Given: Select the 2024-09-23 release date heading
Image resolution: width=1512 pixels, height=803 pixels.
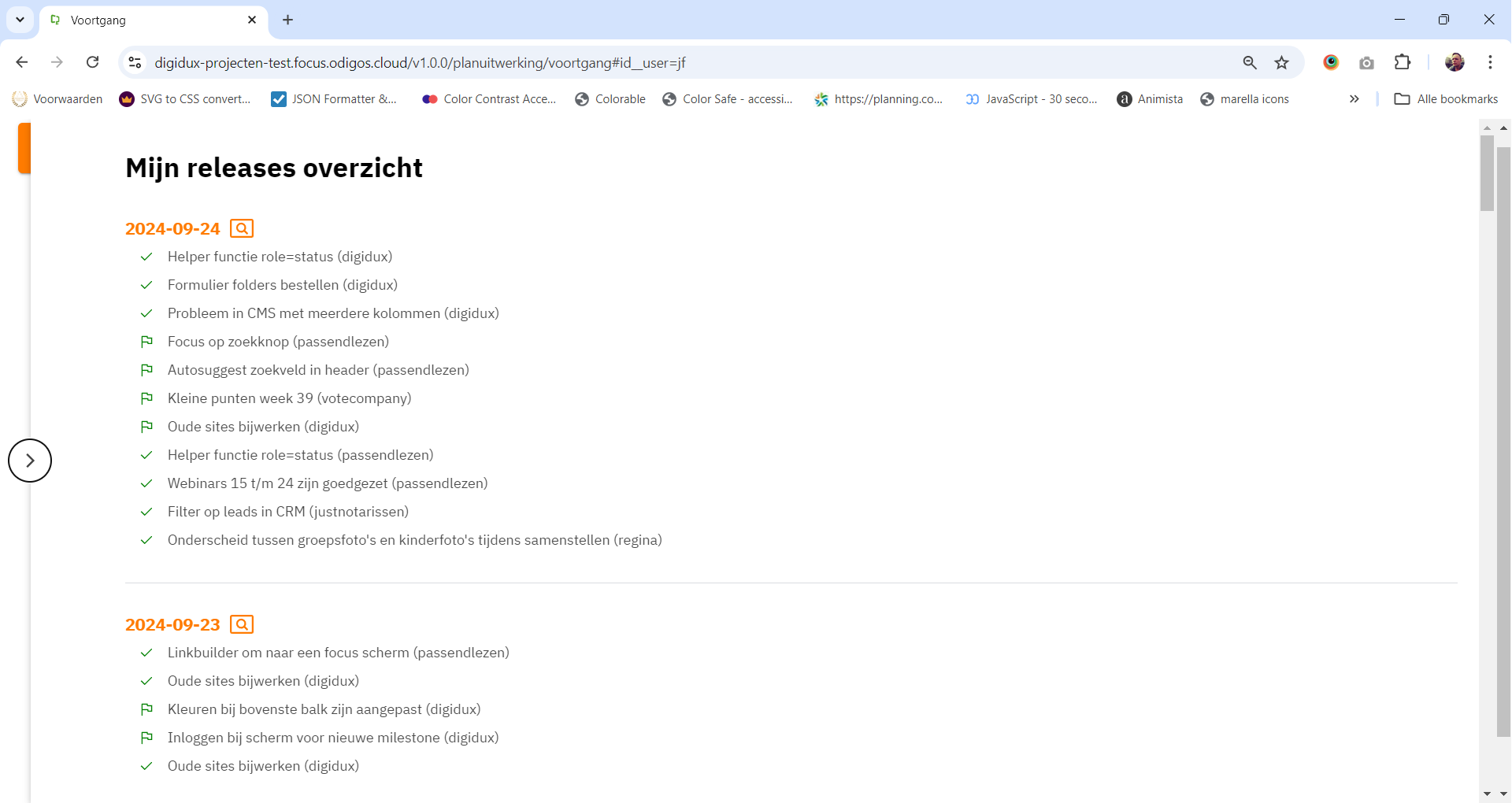Looking at the screenshot, I should pyautogui.click(x=172, y=624).
